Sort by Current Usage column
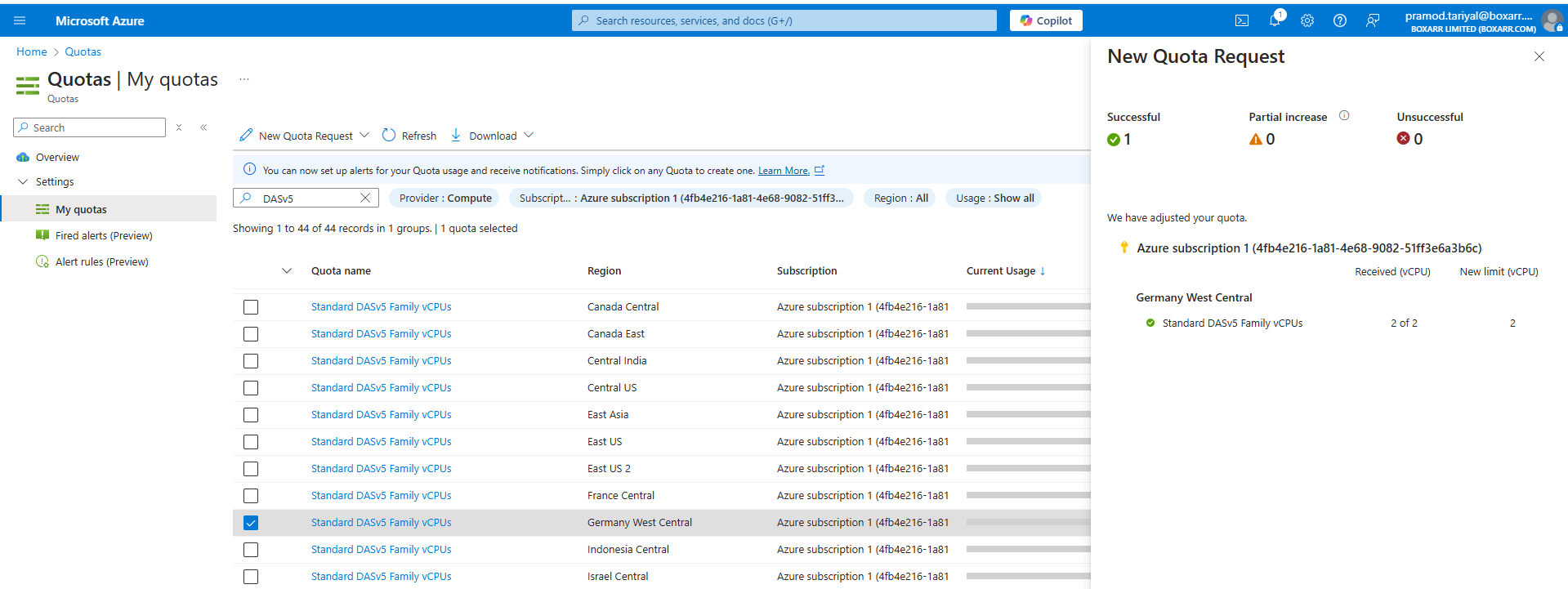 pyautogui.click(x=1006, y=270)
